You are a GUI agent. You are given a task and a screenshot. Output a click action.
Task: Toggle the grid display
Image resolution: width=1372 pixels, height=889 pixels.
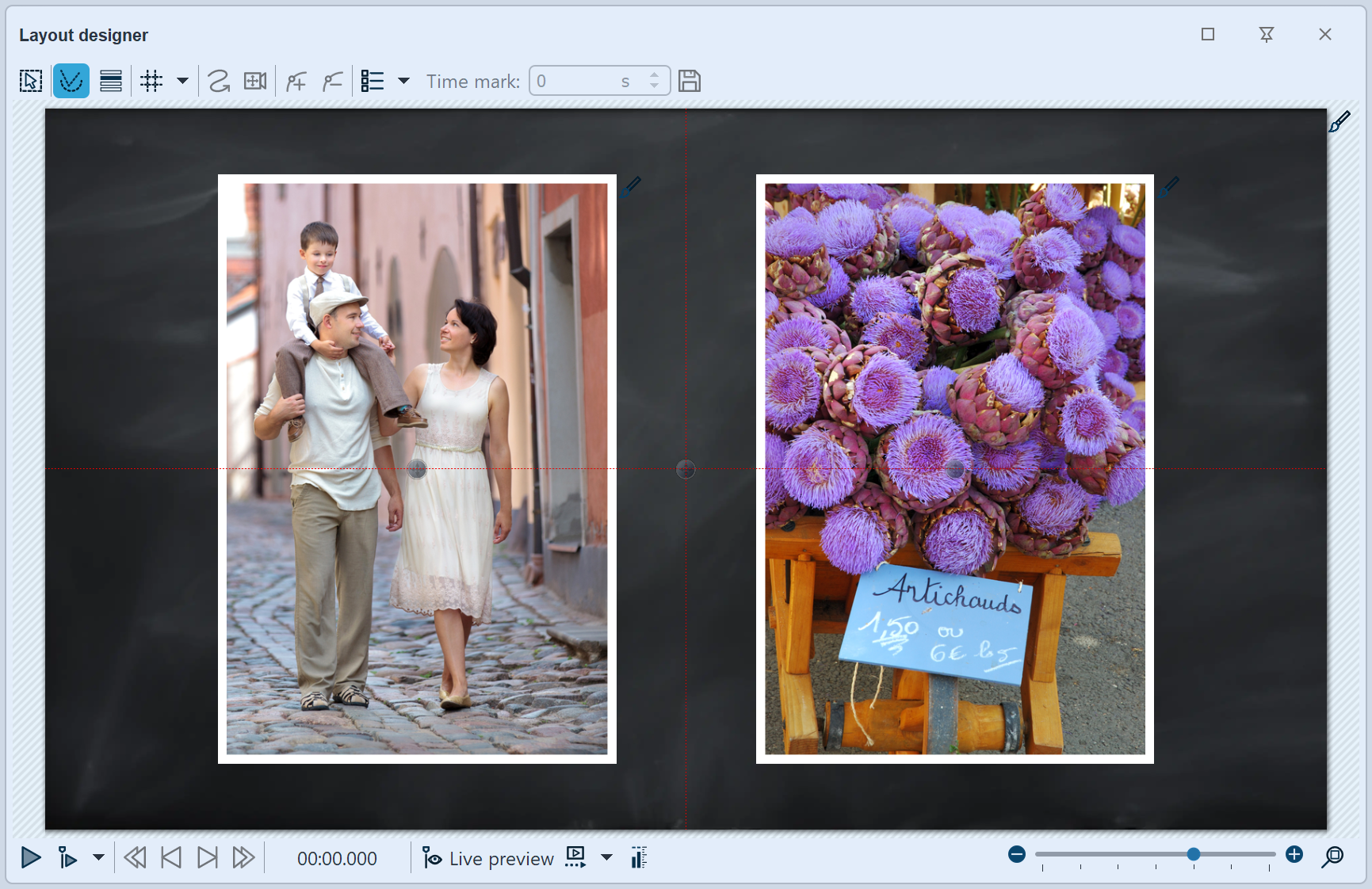[x=151, y=81]
